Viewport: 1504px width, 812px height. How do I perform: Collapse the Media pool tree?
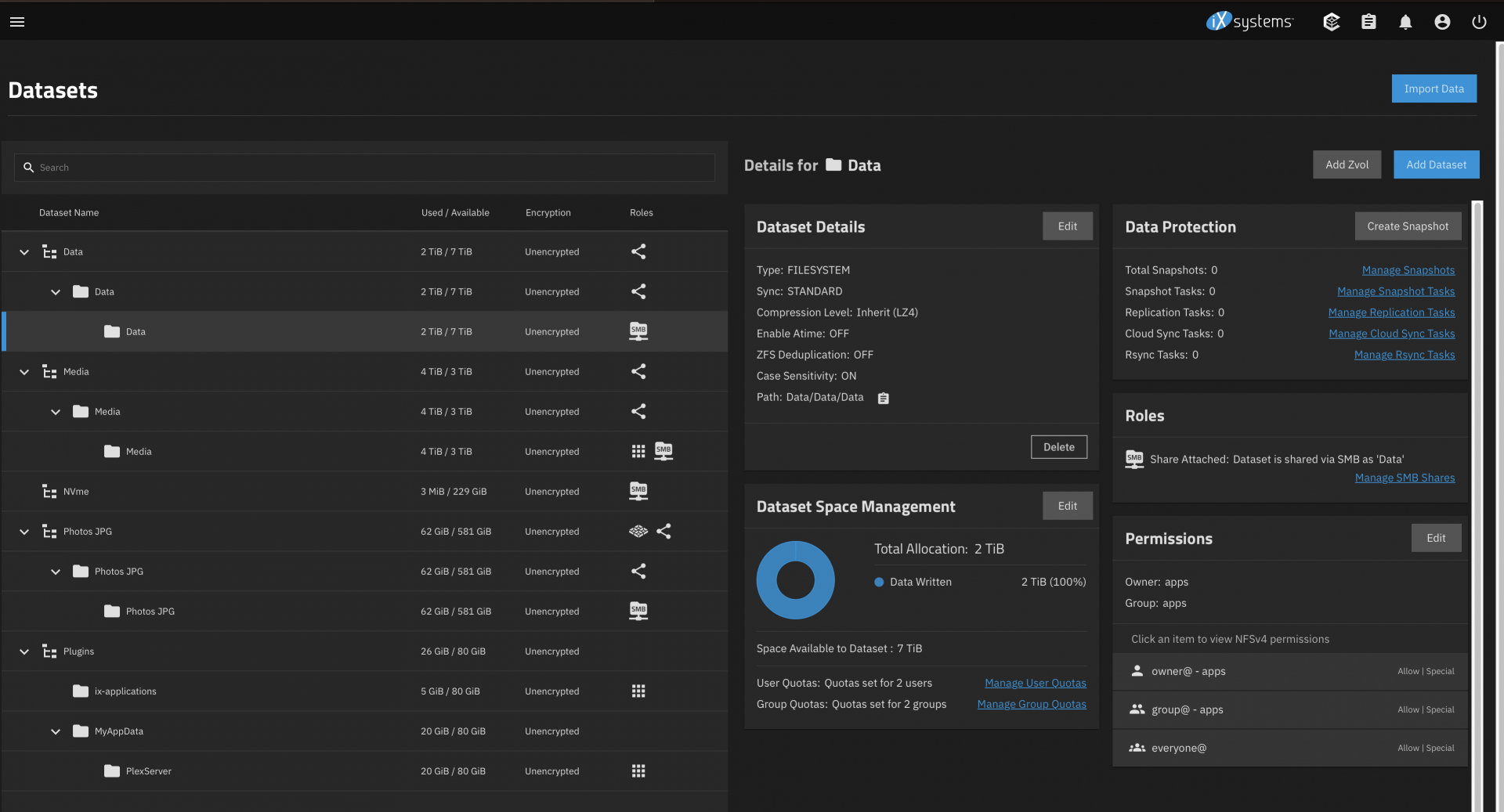tap(24, 372)
